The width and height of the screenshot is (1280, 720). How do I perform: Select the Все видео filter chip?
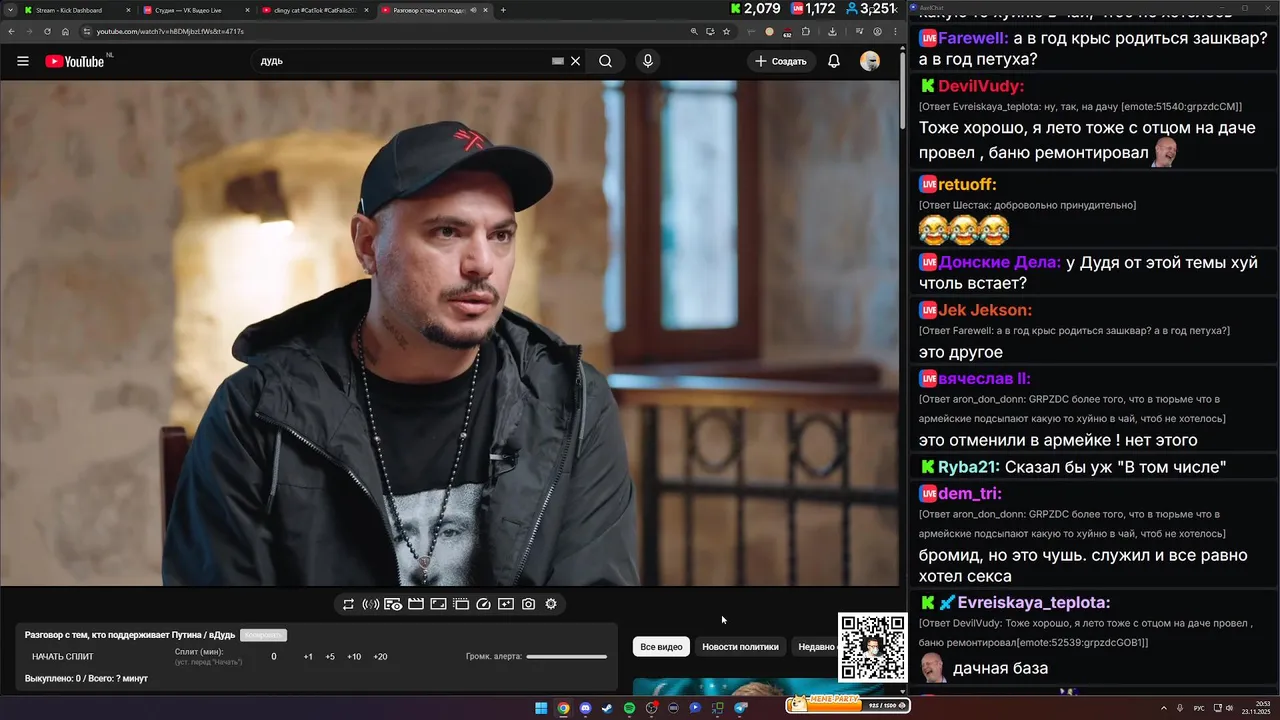661,647
